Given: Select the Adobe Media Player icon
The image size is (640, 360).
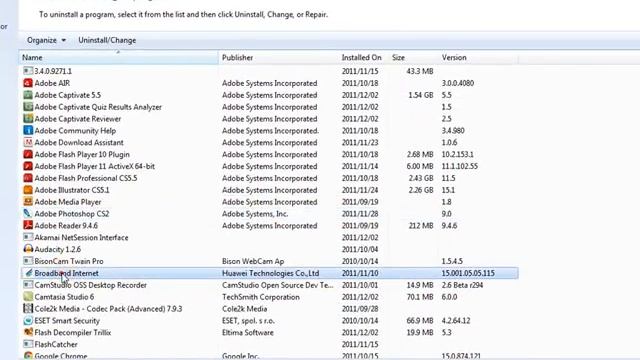Looking at the screenshot, I should tap(28, 202).
